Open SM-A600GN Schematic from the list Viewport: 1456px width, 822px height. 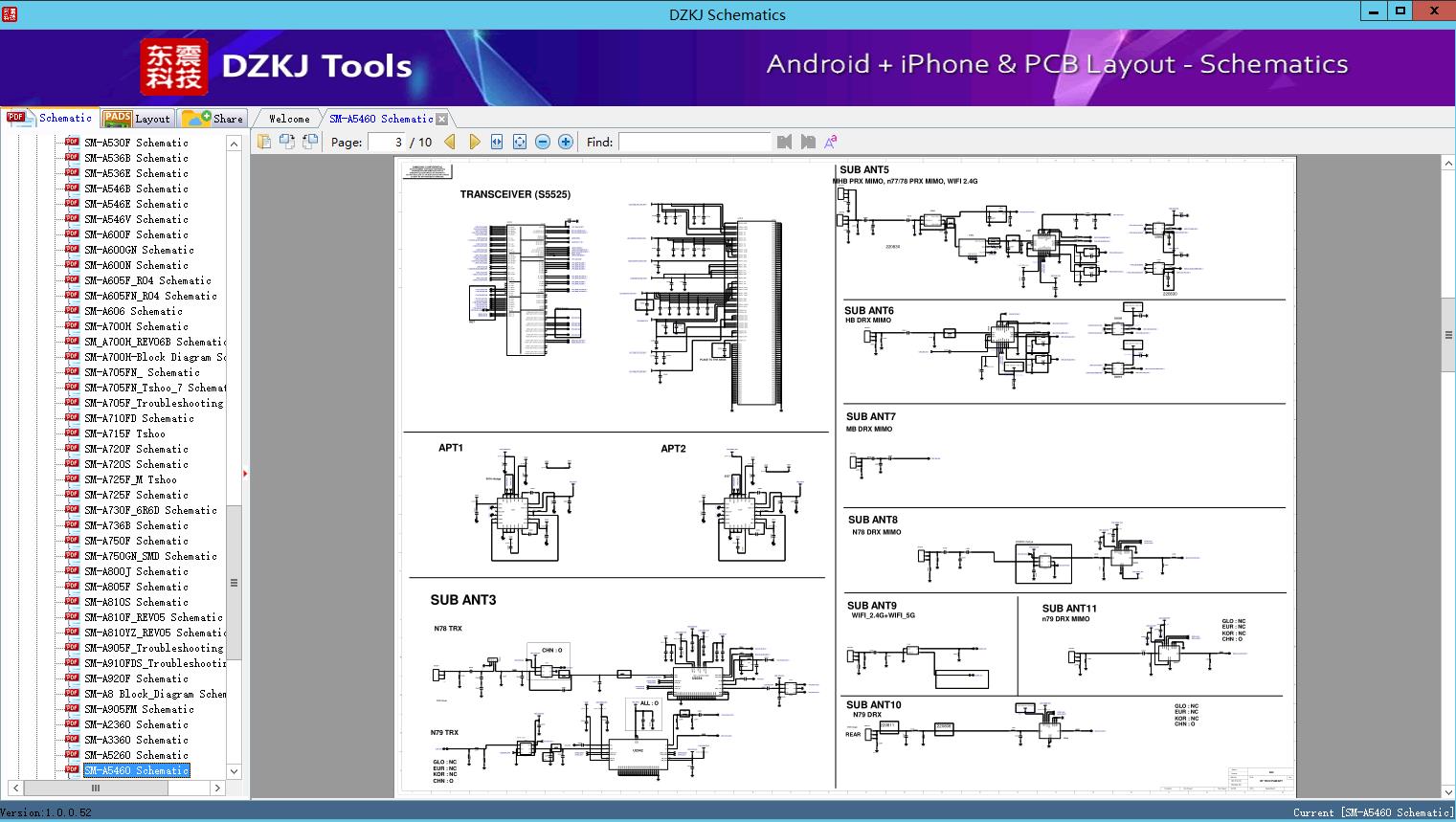[139, 250]
